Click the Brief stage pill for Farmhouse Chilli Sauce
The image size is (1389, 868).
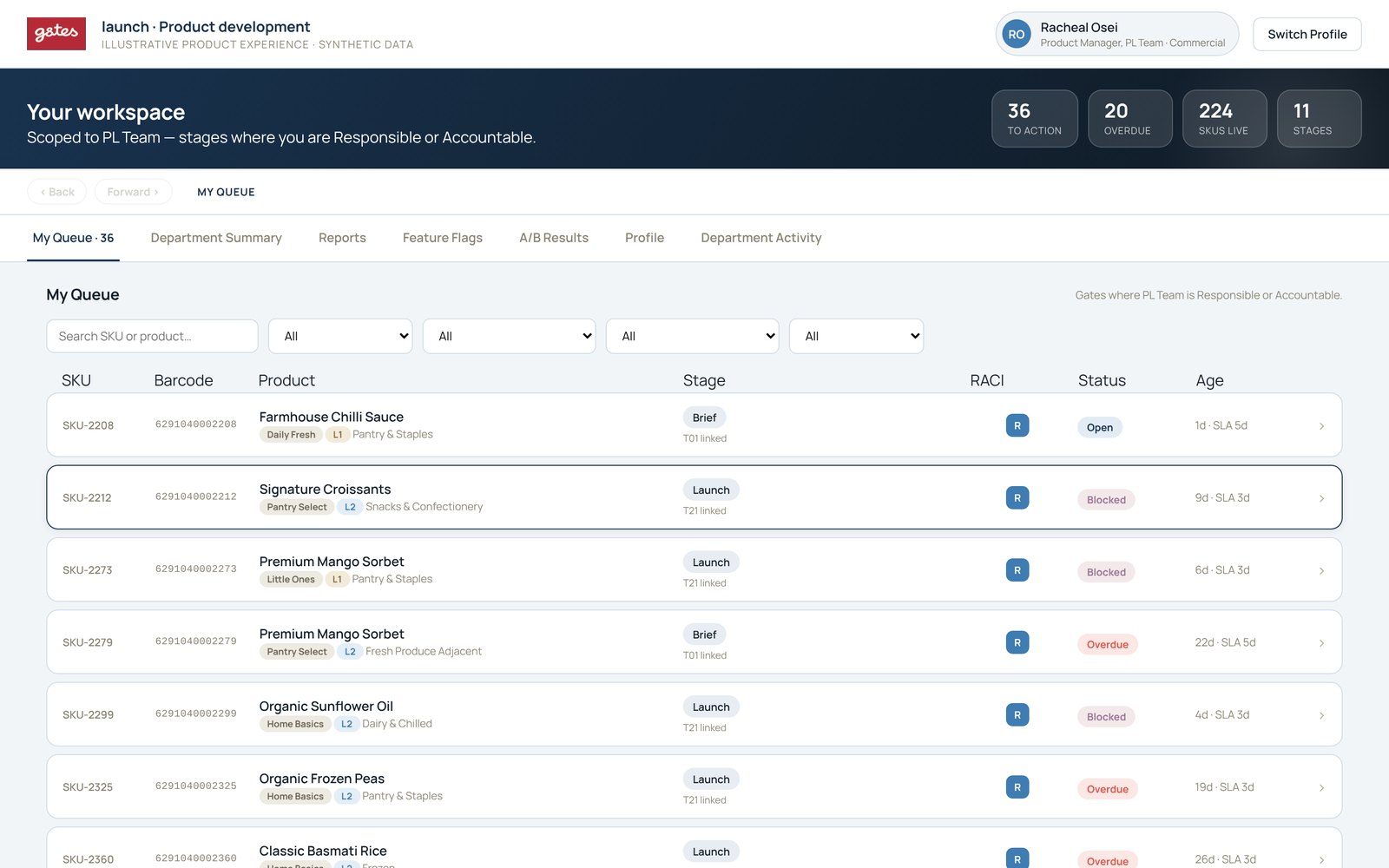point(704,418)
